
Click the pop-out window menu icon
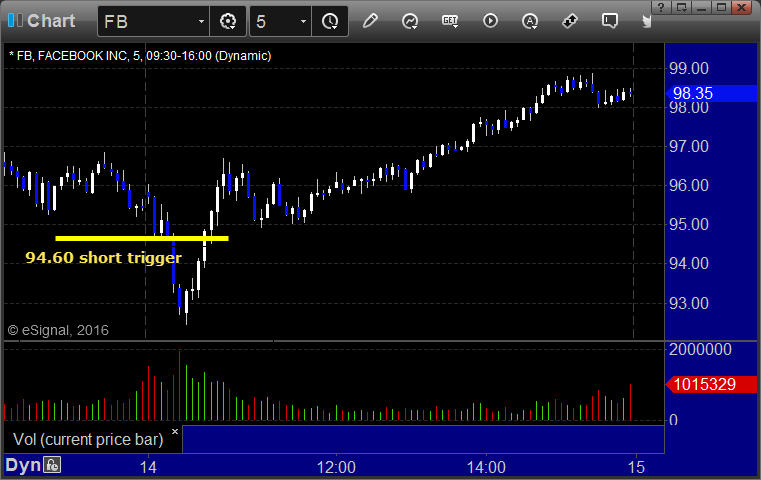tap(681, 7)
